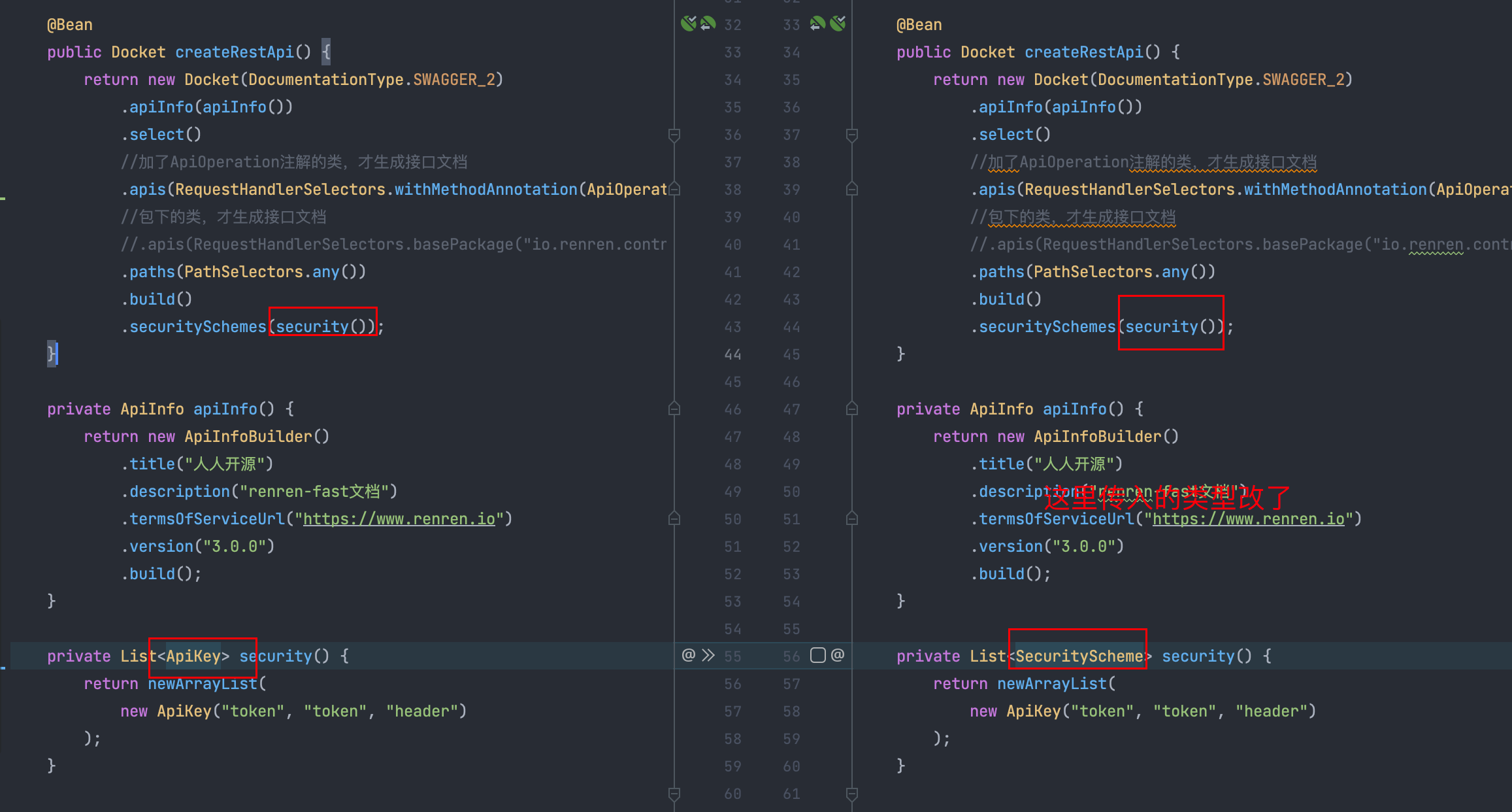
Task: Click private ApiInfo apiInfo() declaration in right pane
Action: point(1020,409)
